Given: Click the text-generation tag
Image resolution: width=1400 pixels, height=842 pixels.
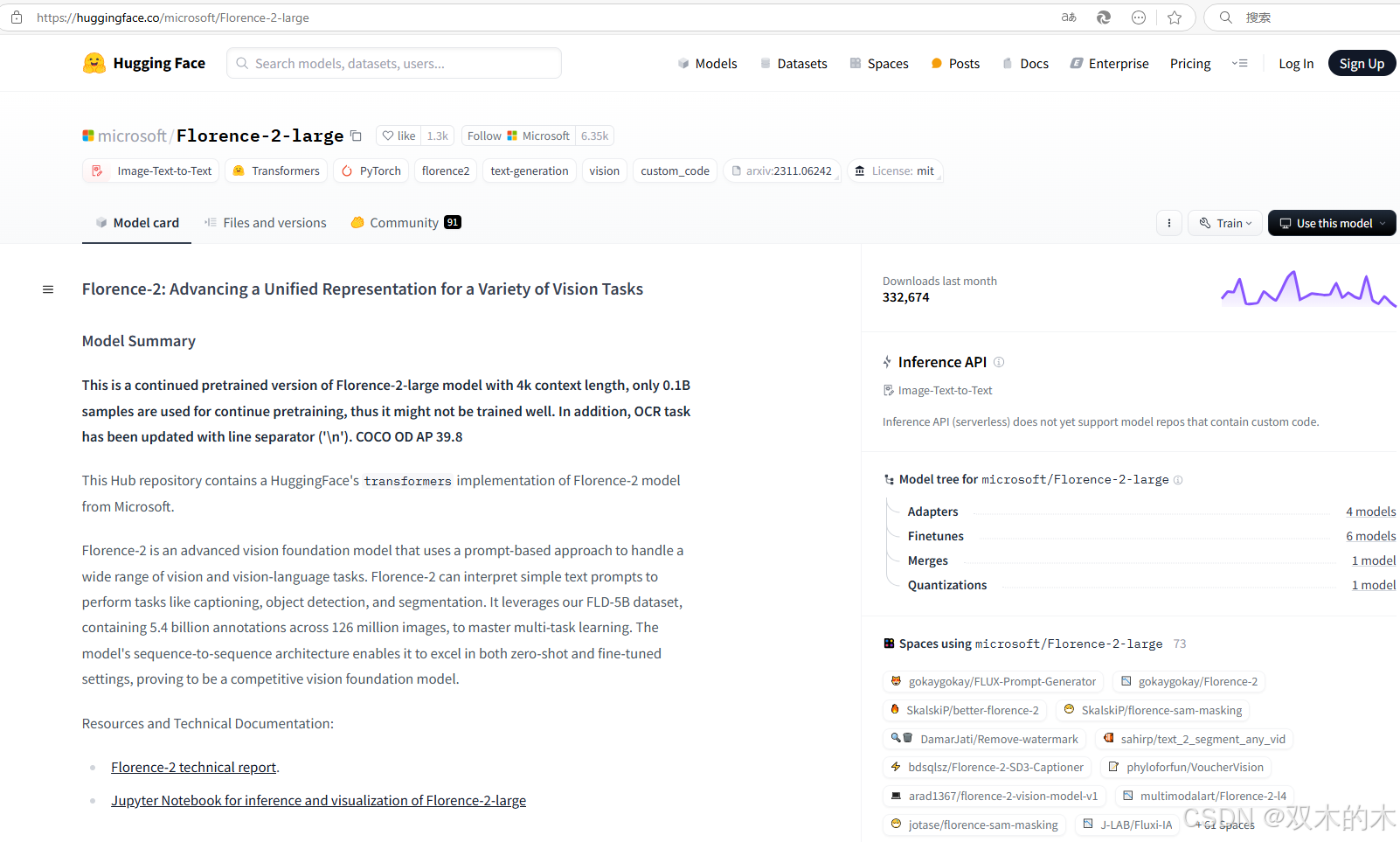Looking at the screenshot, I should (x=530, y=170).
